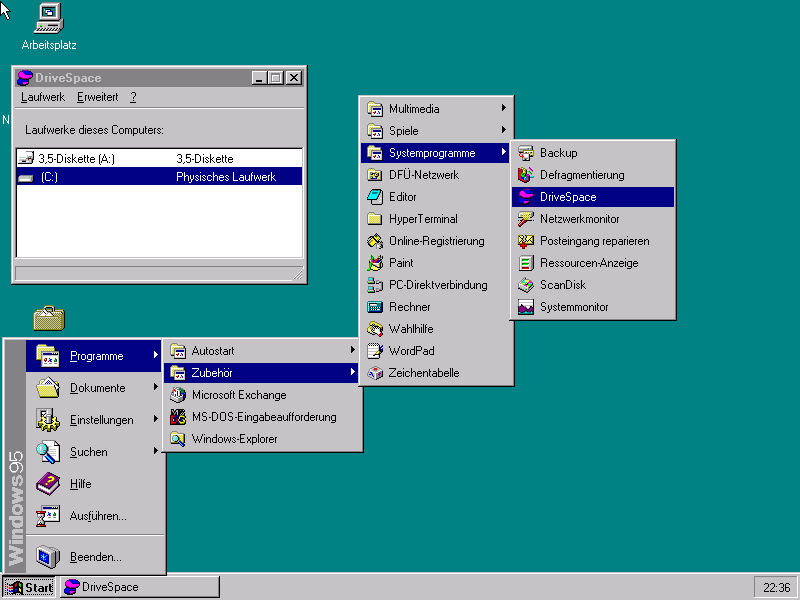
Task: Click the Zeichentabelle icon
Action: [x=375, y=372]
